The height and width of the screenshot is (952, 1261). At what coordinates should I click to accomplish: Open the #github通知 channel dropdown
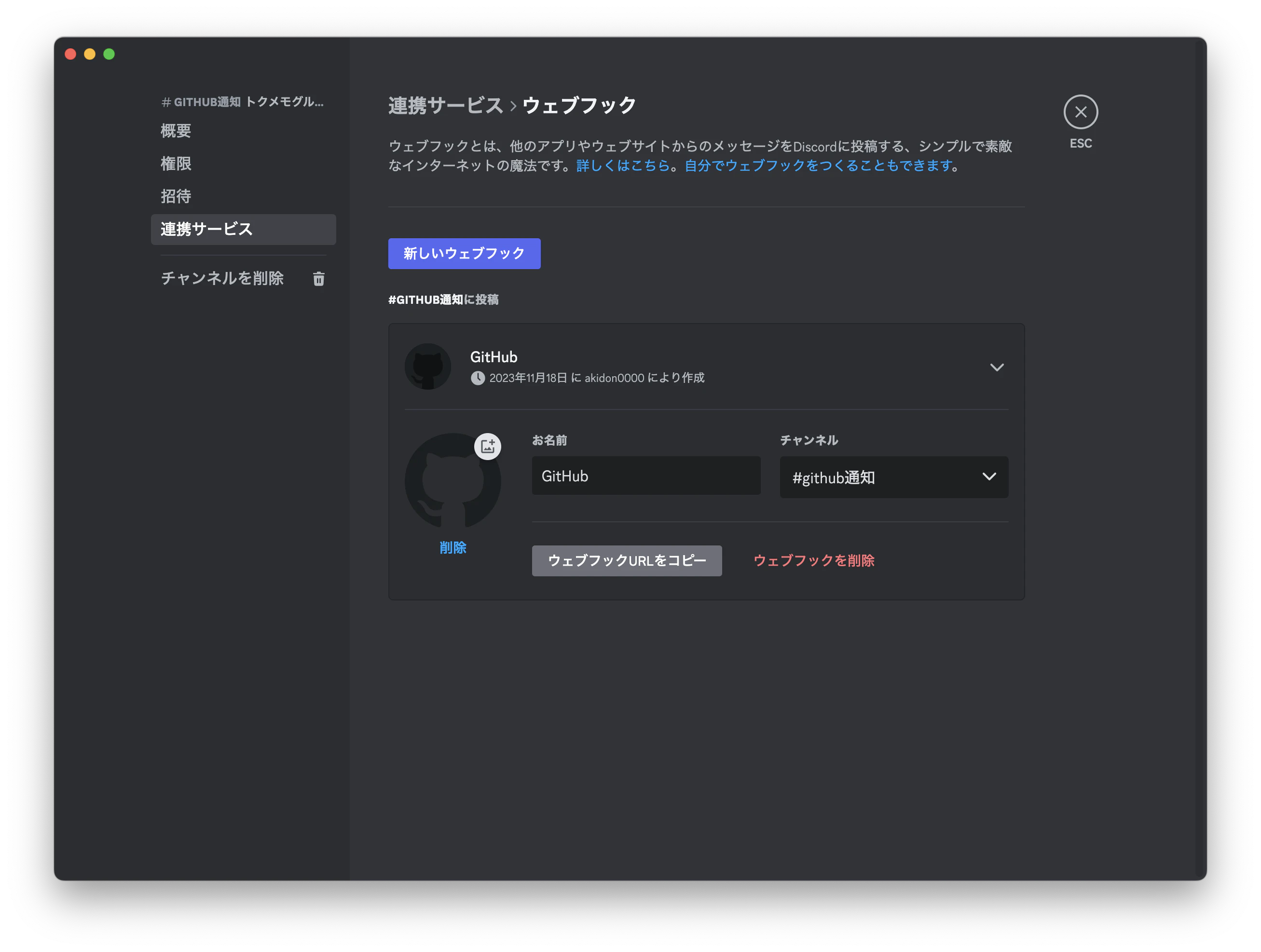pos(894,477)
